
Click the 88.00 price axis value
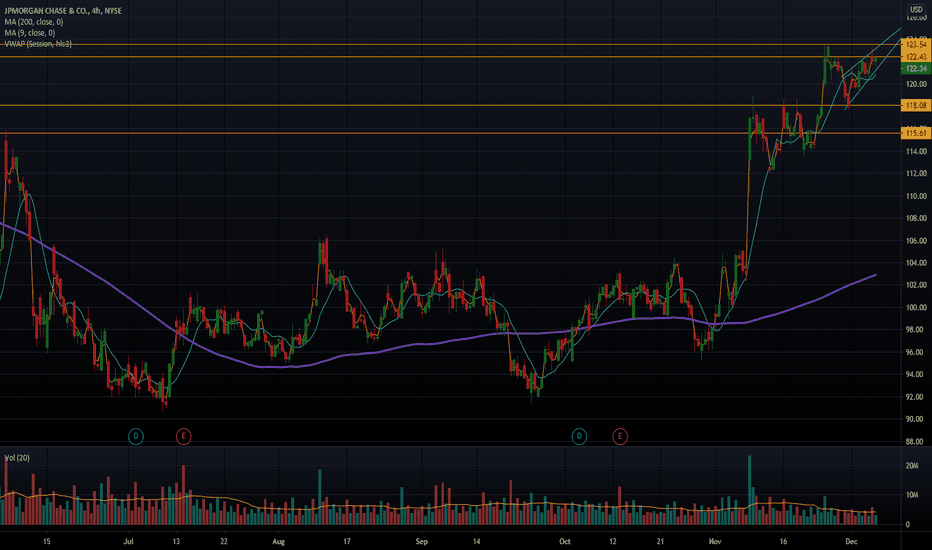(916, 442)
